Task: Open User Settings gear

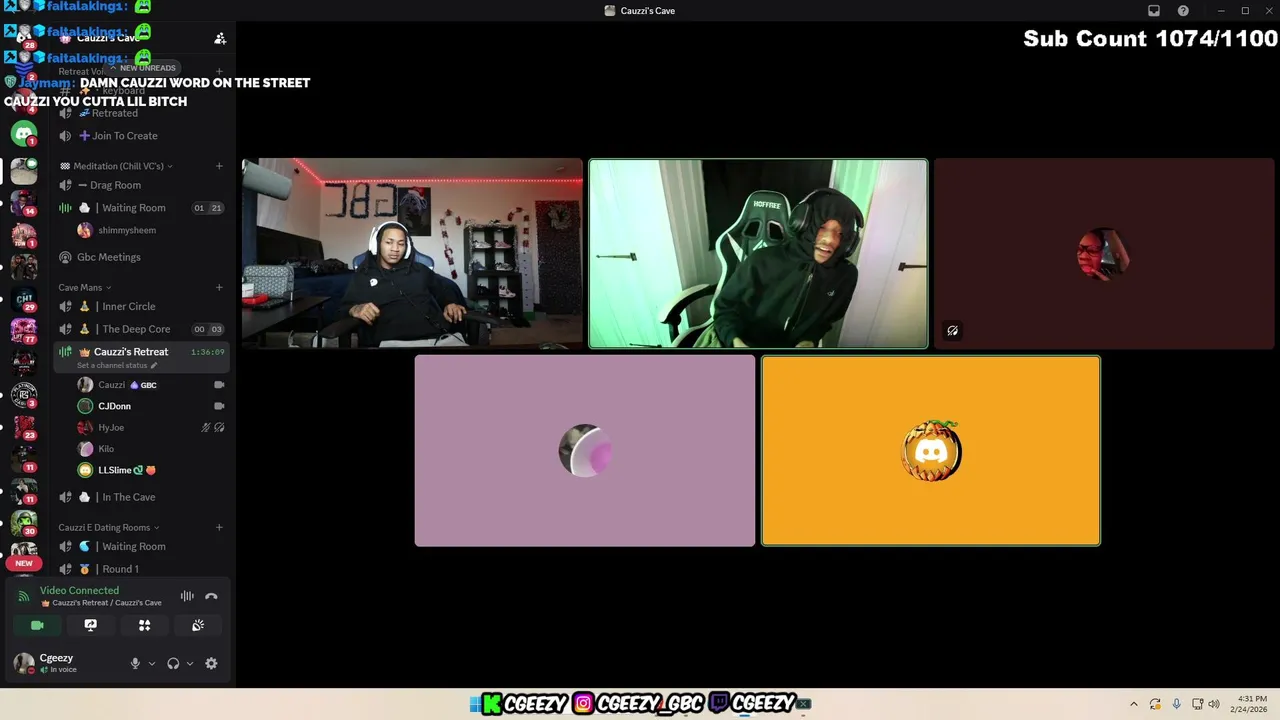Action: pos(211,663)
